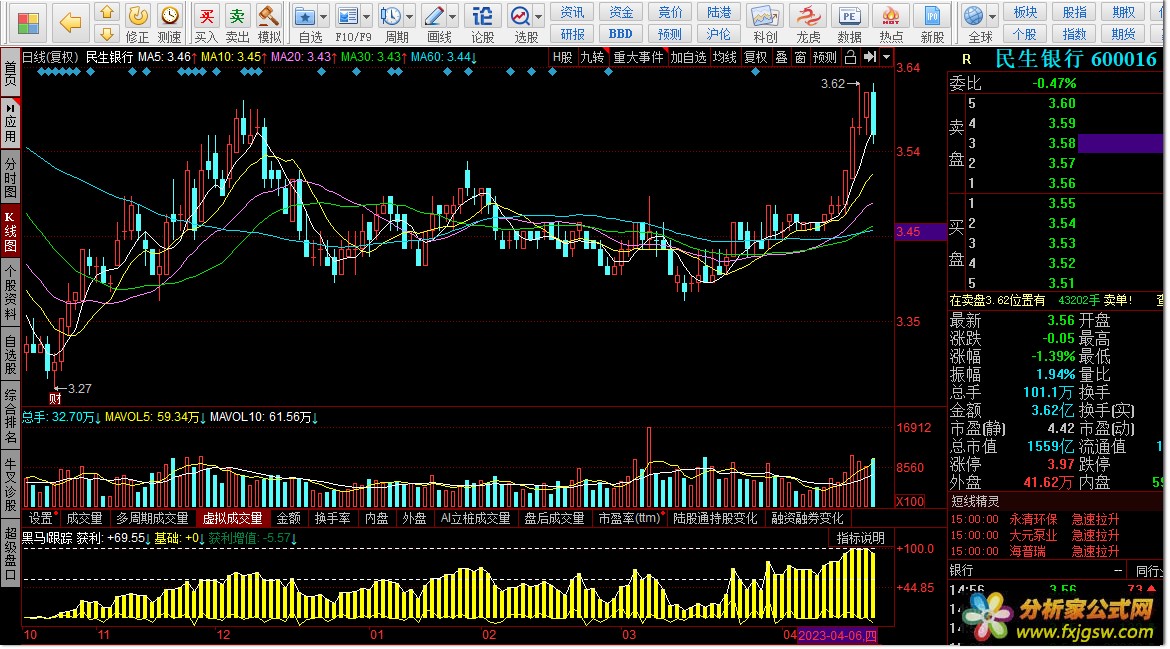Open the 指标说明 indicator description
This screenshot has width=1170, height=649.
click(x=860, y=539)
